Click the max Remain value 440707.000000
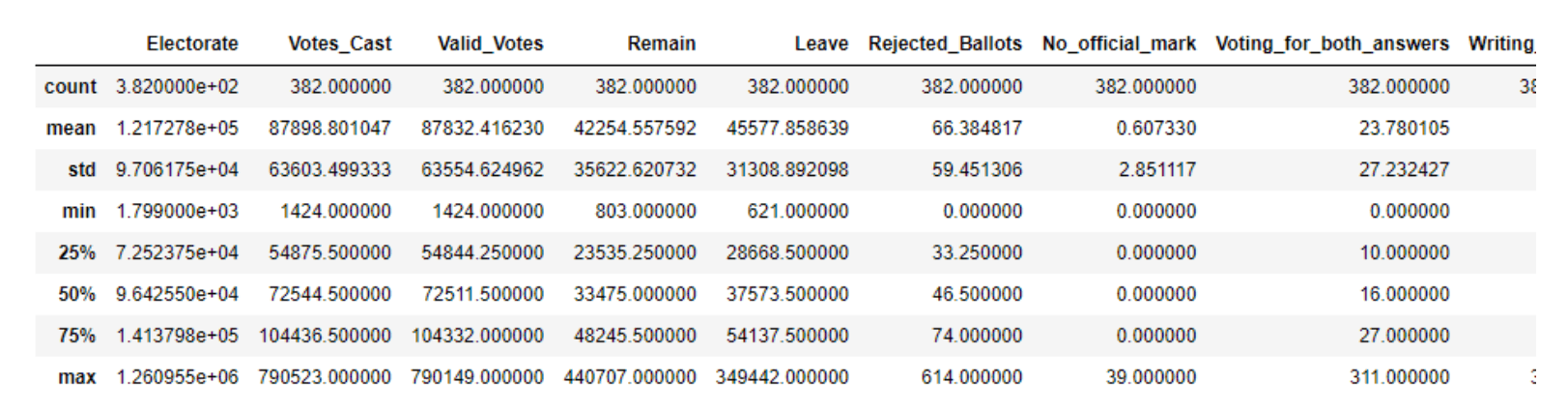The height and width of the screenshot is (413, 1568). (629, 378)
